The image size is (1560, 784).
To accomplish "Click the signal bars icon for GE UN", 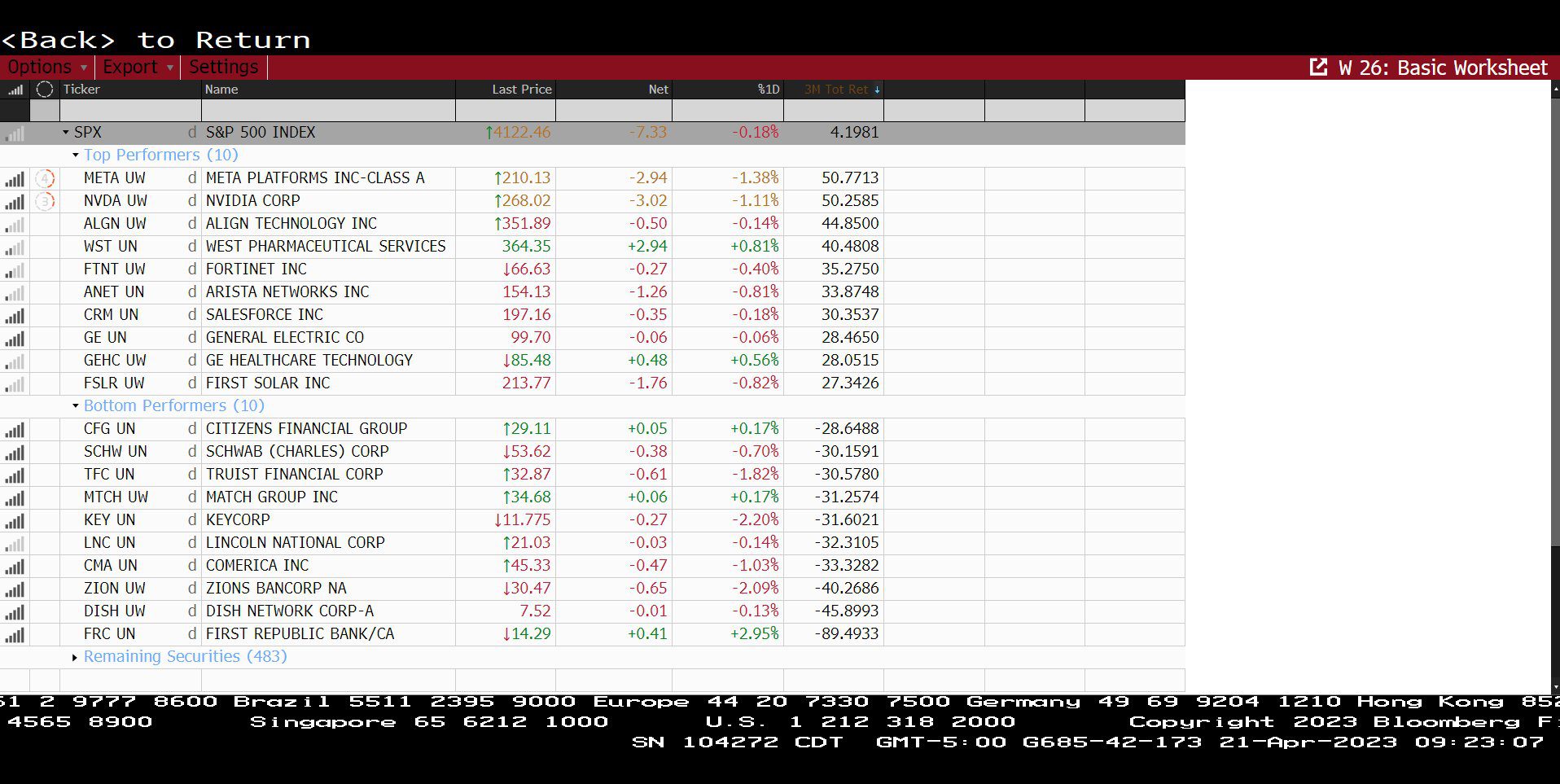I will tap(15, 338).
